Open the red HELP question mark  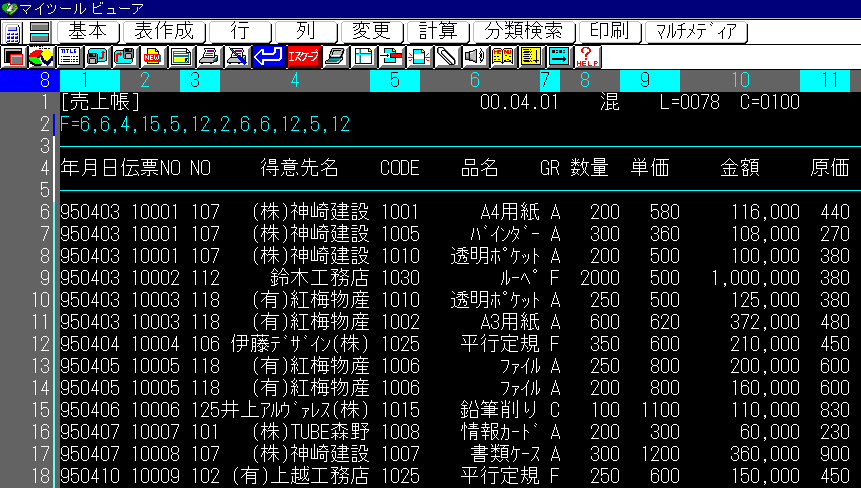point(588,57)
